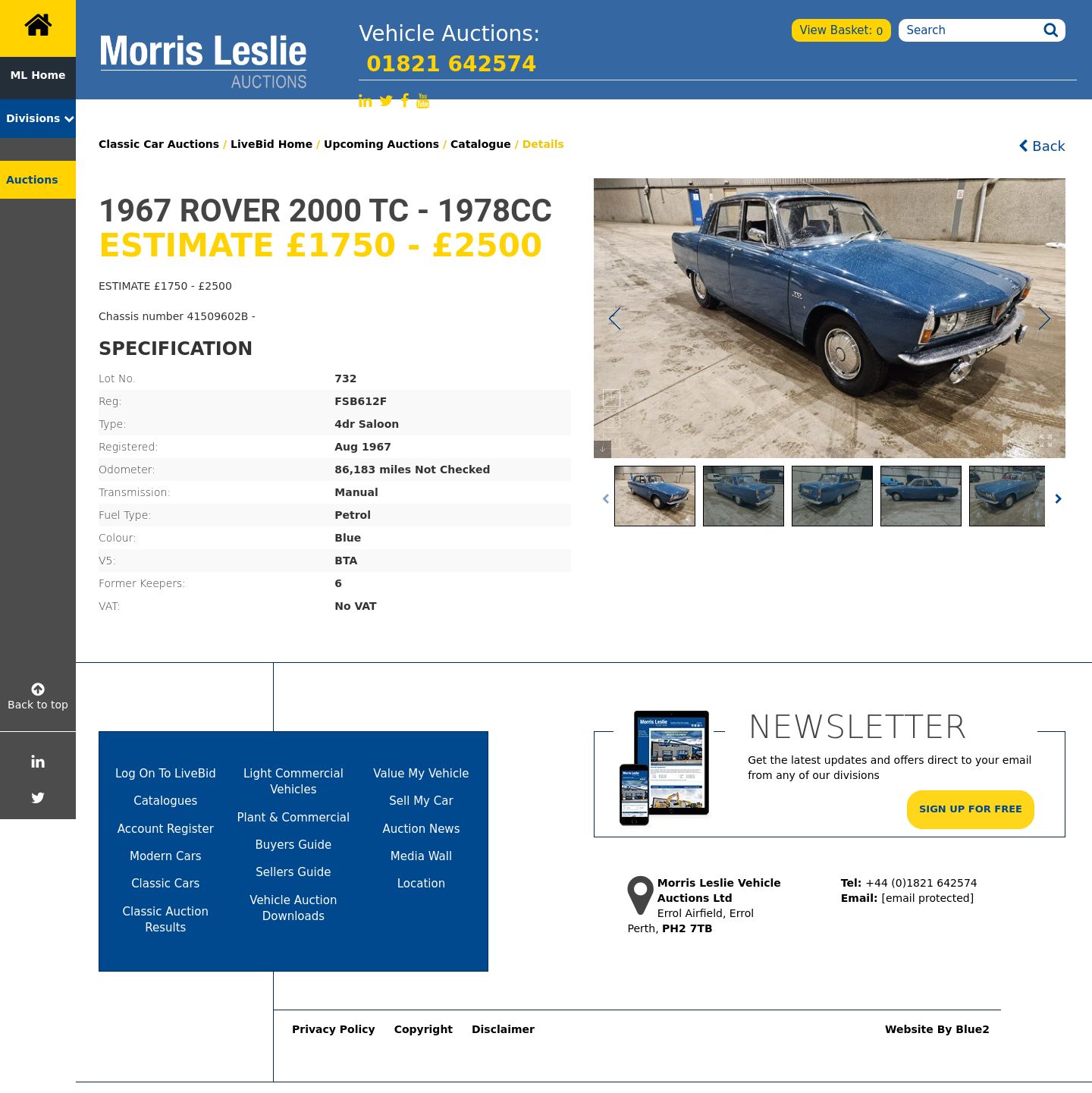Open the Catalogue breadcrumb link
Image resolution: width=1092 pixels, height=1093 pixels.
click(x=481, y=144)
